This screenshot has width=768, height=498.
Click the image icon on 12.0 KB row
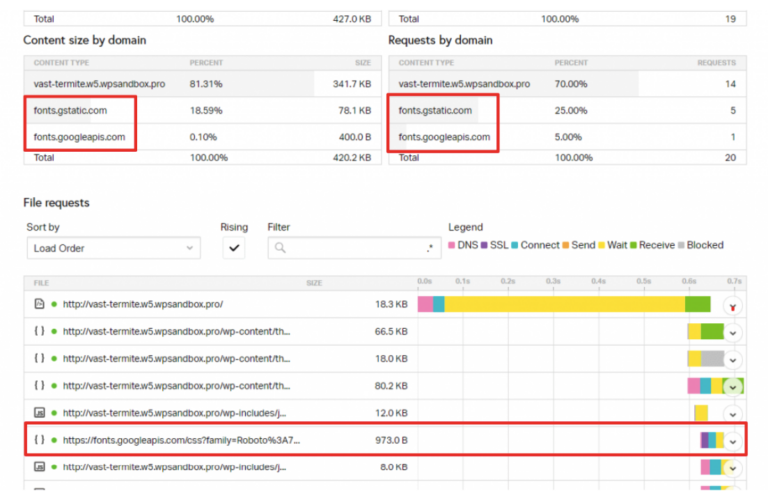click(x=39, y=412)
